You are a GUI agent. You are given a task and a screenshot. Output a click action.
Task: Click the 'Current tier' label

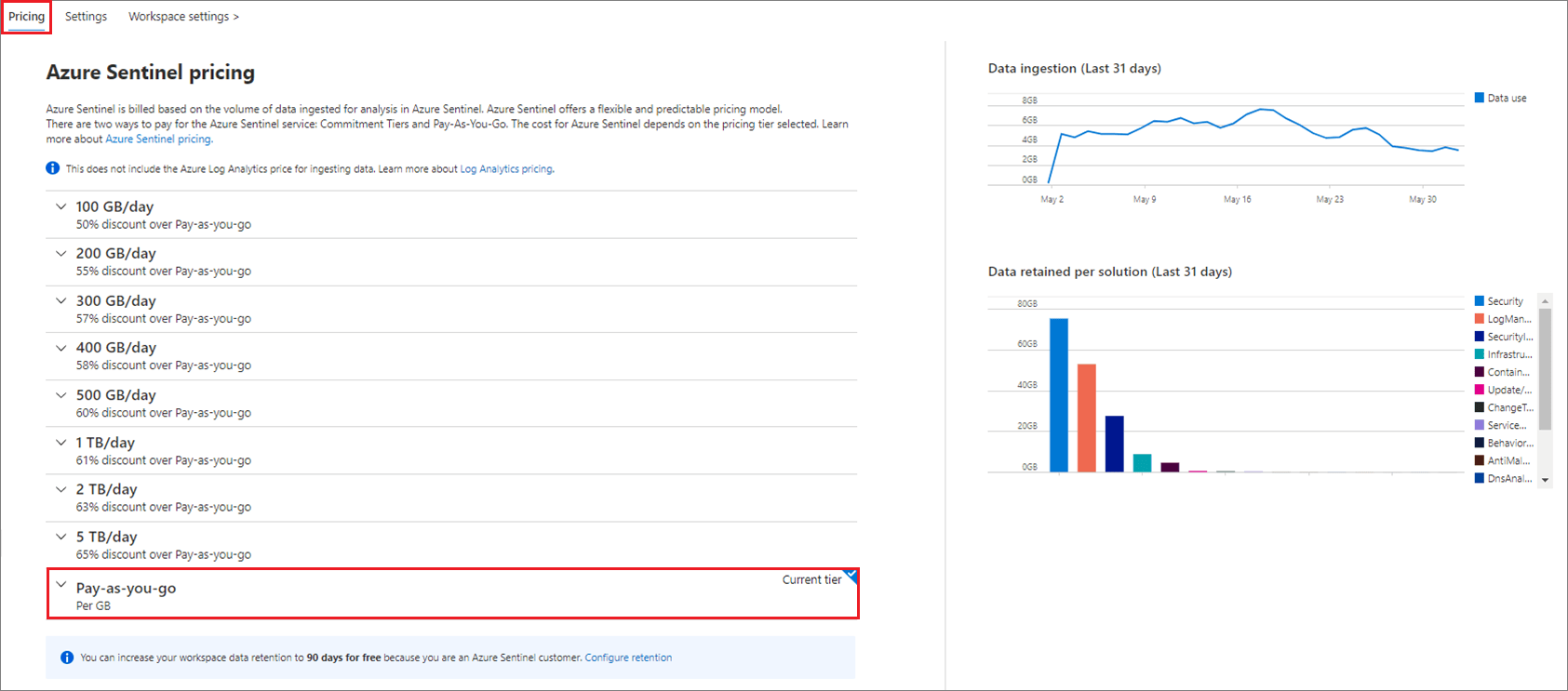[811, 579]
